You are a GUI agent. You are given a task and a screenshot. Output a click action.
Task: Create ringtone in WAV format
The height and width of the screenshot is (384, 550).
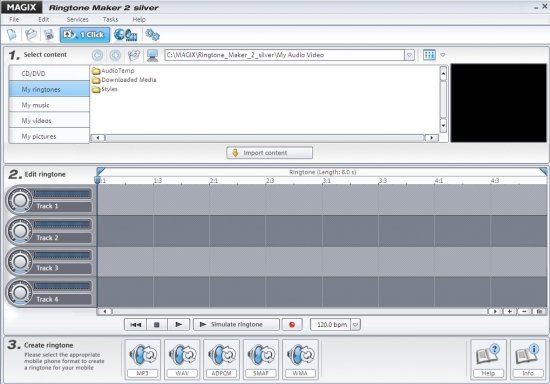pyautogui.click(x=182, y=359)
